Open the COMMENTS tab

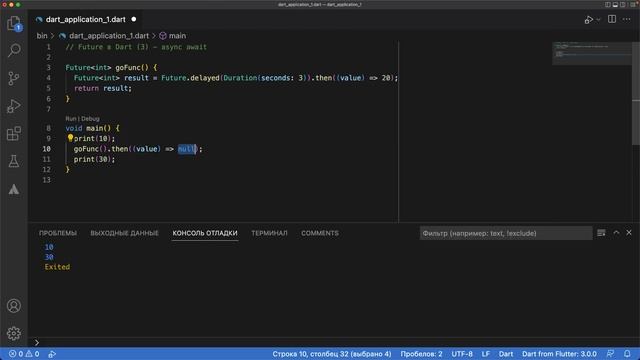320,233
